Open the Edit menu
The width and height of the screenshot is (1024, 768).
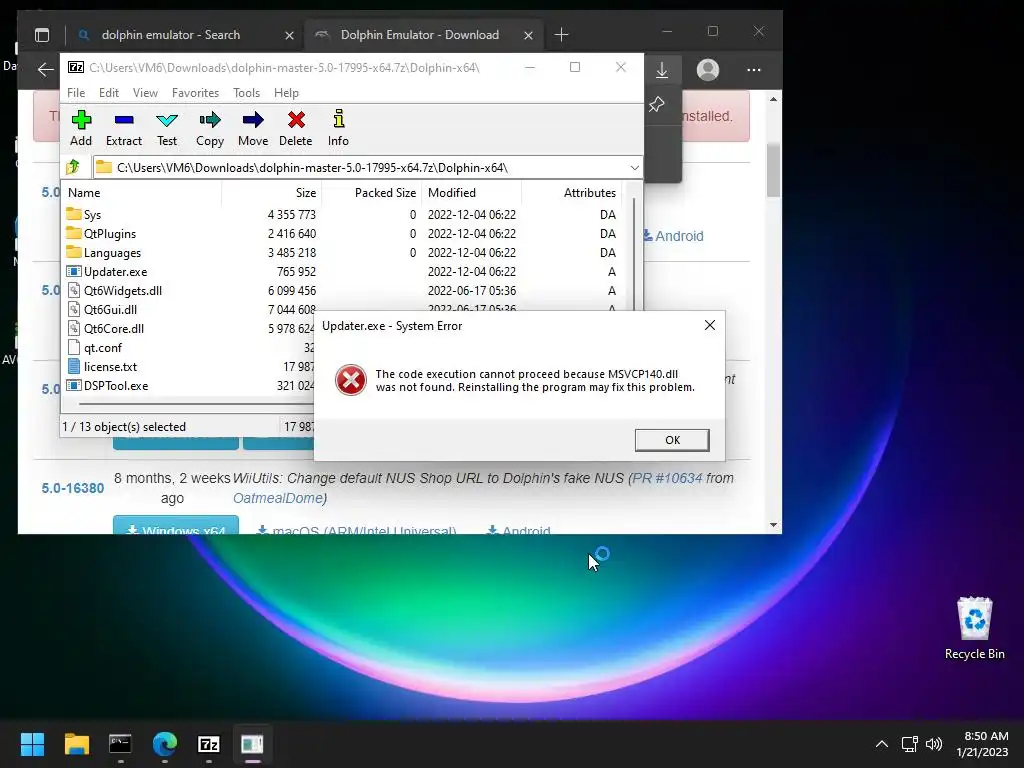click(108, 93)
